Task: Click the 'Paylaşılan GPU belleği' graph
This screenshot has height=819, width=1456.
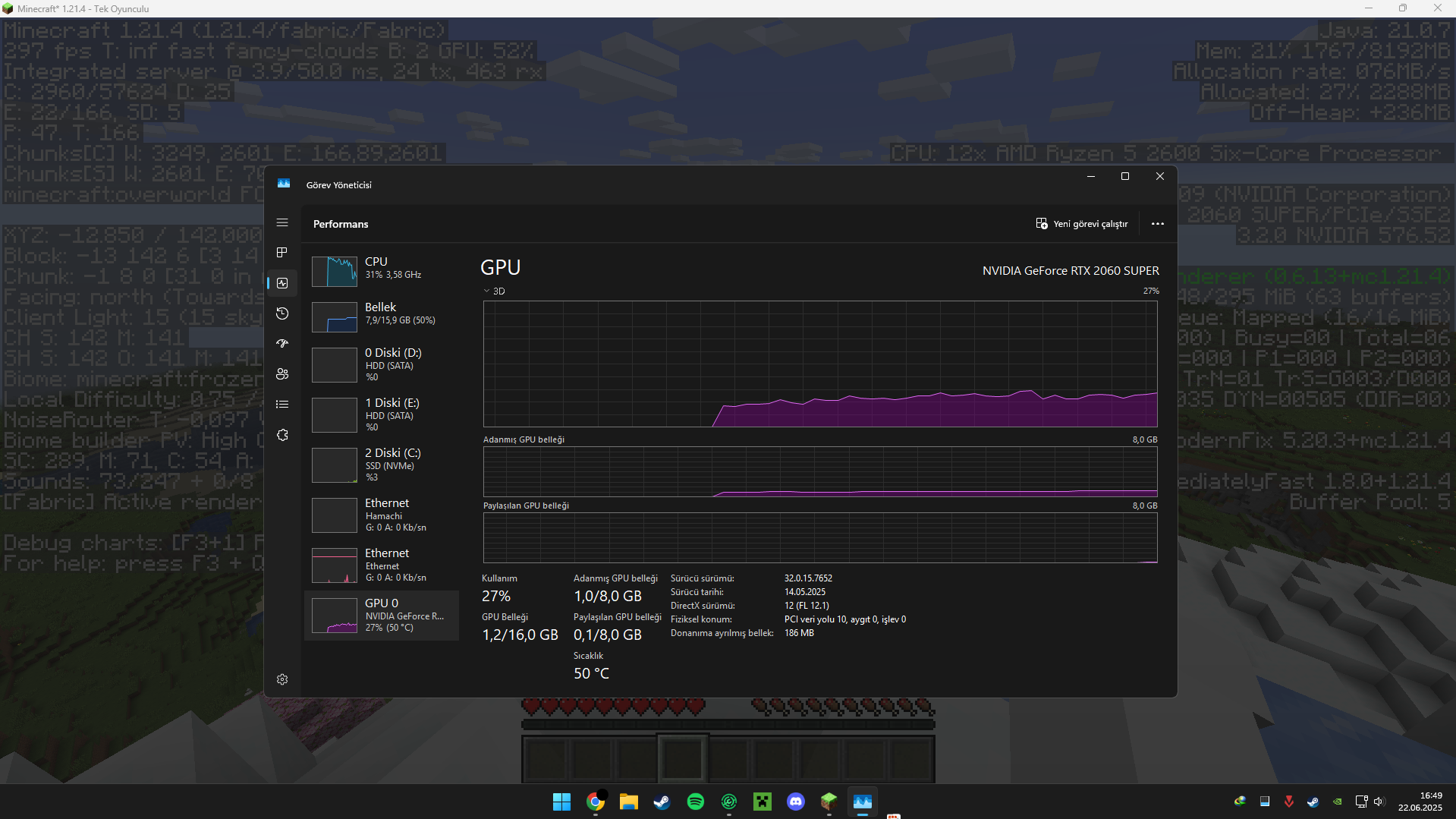Action: (x=820, y=537)
